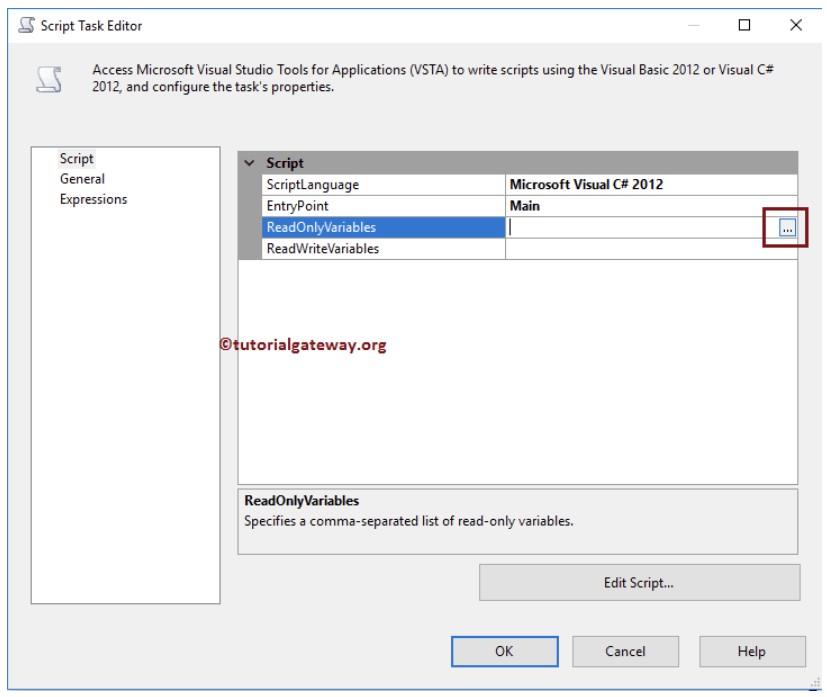Click the ReadWriteVariables value field
Viewport: 827px width, 697px height.
651,248
